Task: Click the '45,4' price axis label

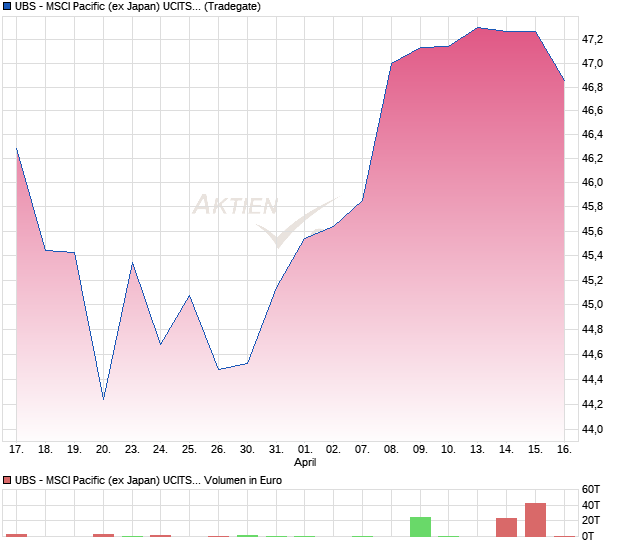Action: tap(592, 255)
